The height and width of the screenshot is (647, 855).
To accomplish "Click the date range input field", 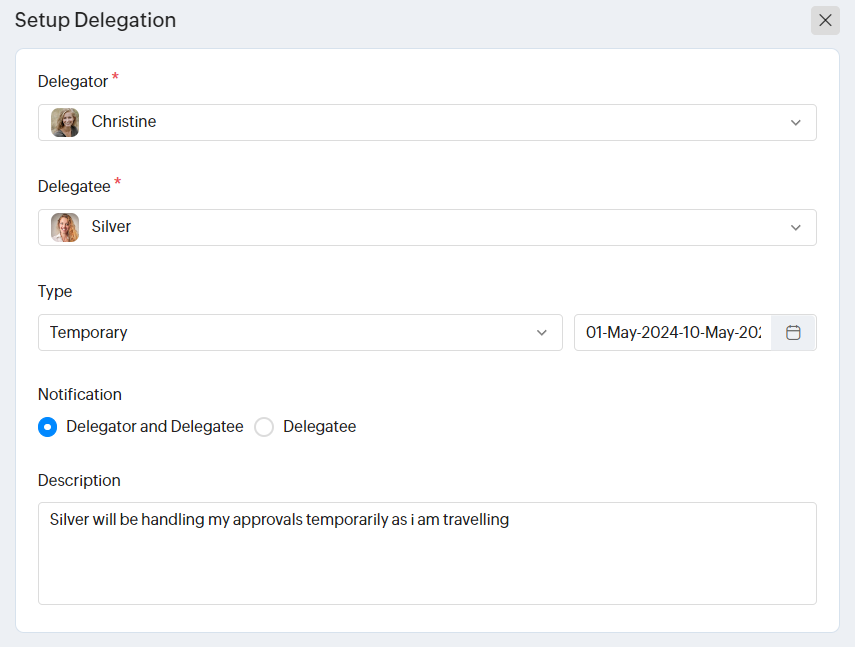I will (673, 333).
